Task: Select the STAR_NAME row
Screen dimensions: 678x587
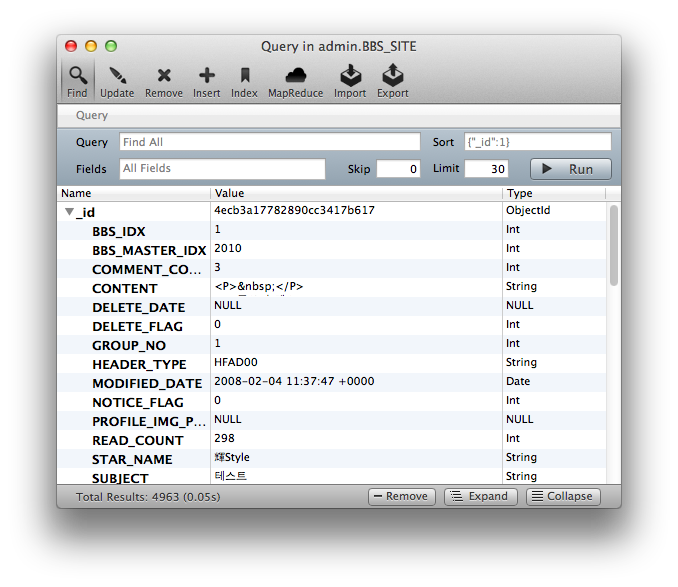Action: [332, 459]
